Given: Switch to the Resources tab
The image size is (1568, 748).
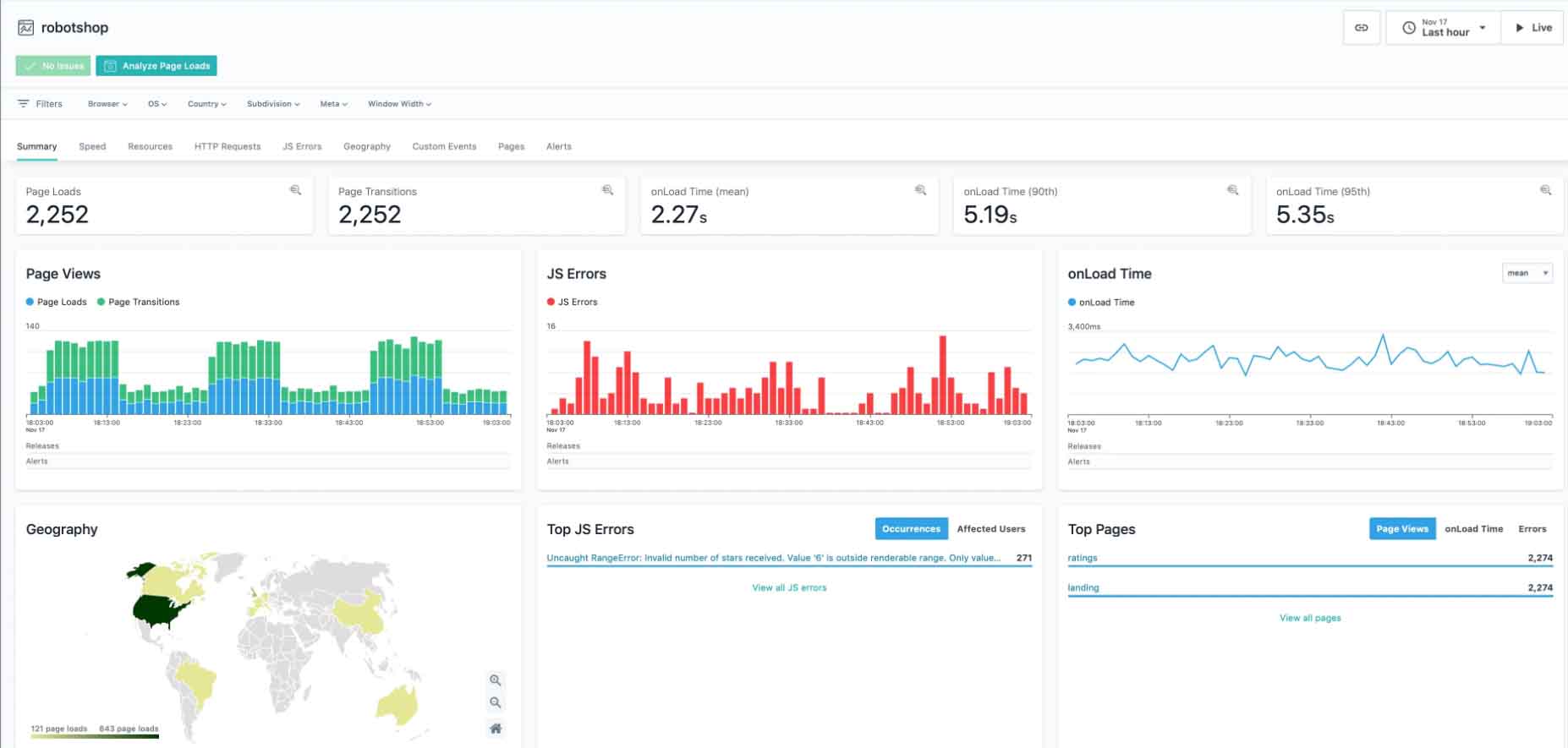Looking at the screenshot, I should coord(150,146).
